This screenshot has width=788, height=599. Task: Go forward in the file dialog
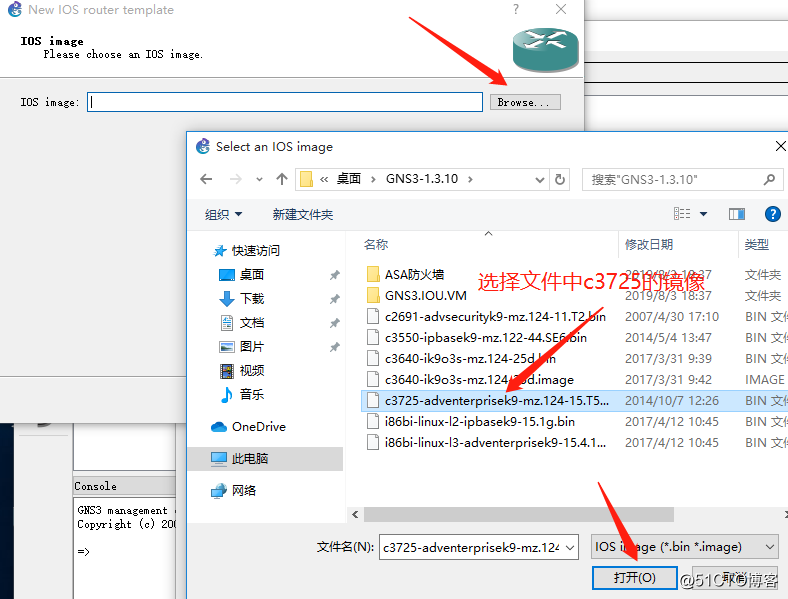tap(235, 179)
